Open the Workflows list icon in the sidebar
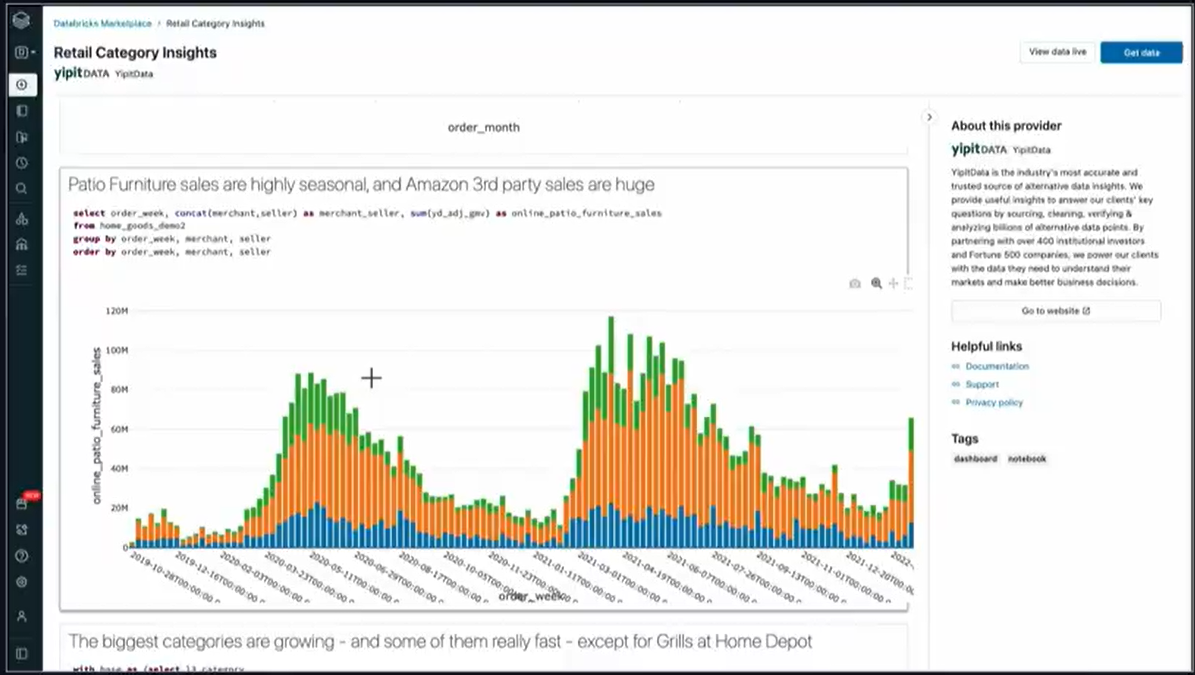1195x675 pixels. [22, 270]
